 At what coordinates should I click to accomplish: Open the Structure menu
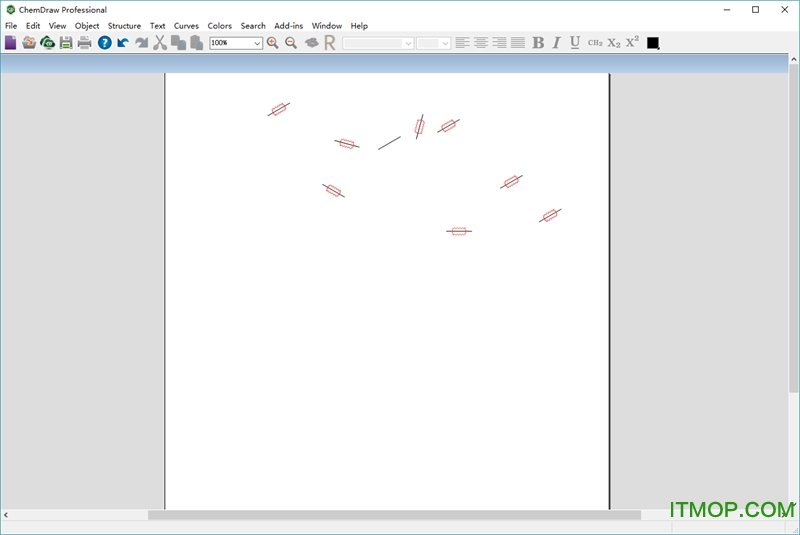(124, 26)
